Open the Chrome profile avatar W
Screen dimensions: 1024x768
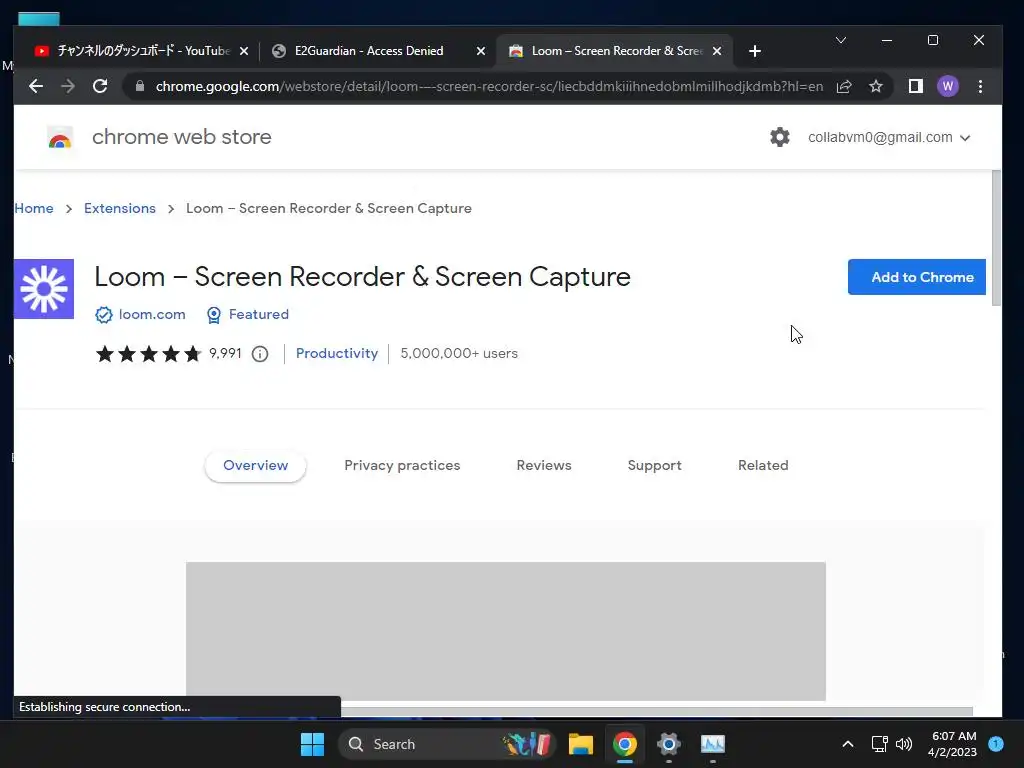(948, 86)
